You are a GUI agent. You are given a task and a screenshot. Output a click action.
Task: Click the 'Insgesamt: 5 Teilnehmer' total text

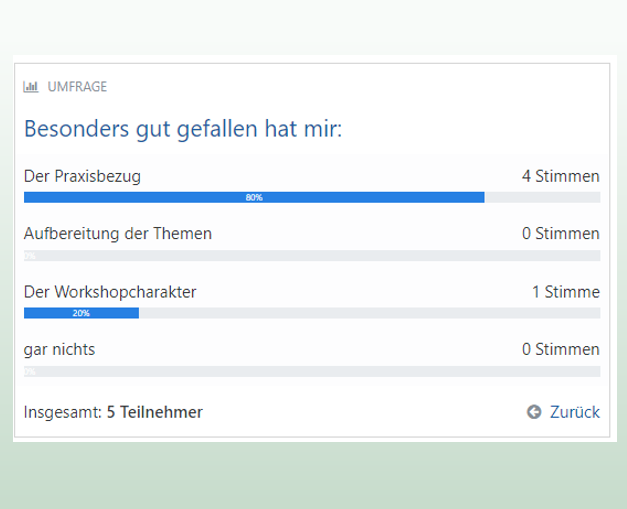[113, 412]
